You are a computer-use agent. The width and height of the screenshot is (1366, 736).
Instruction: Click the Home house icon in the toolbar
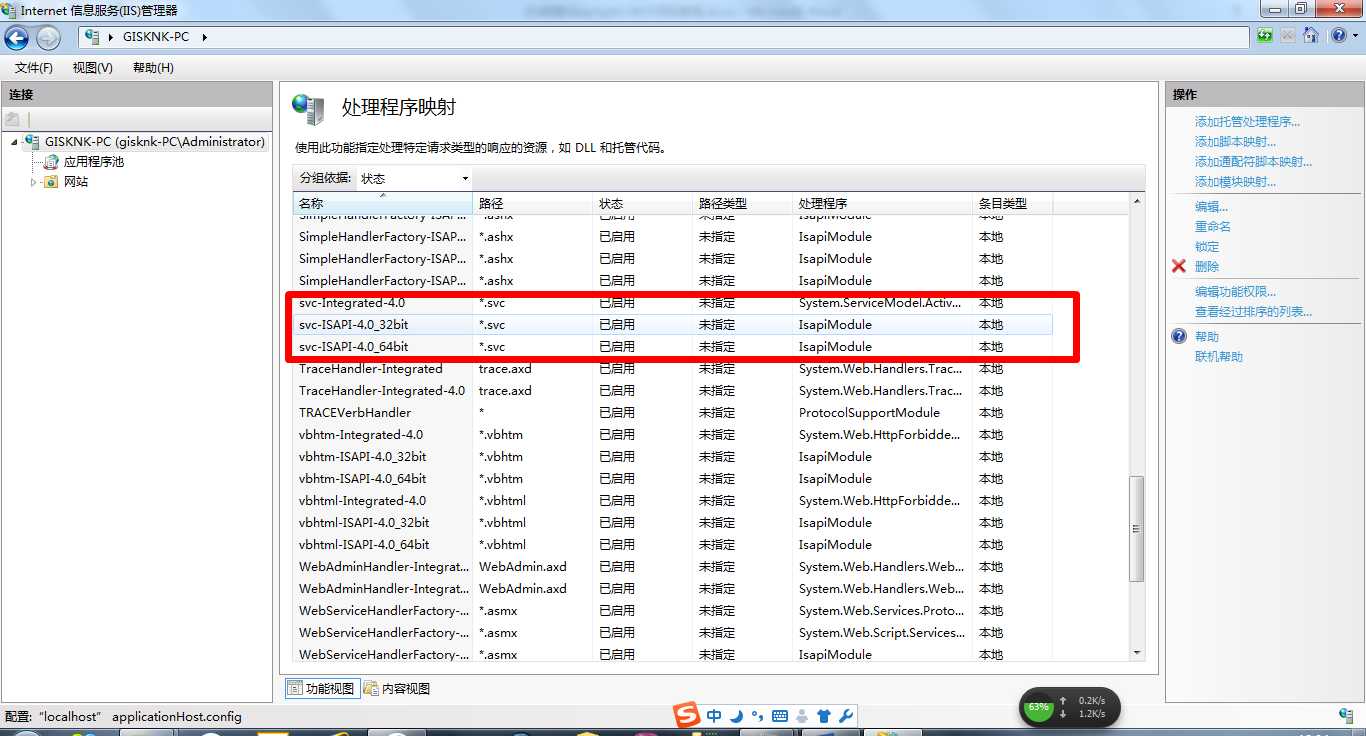pos(1310,36)
